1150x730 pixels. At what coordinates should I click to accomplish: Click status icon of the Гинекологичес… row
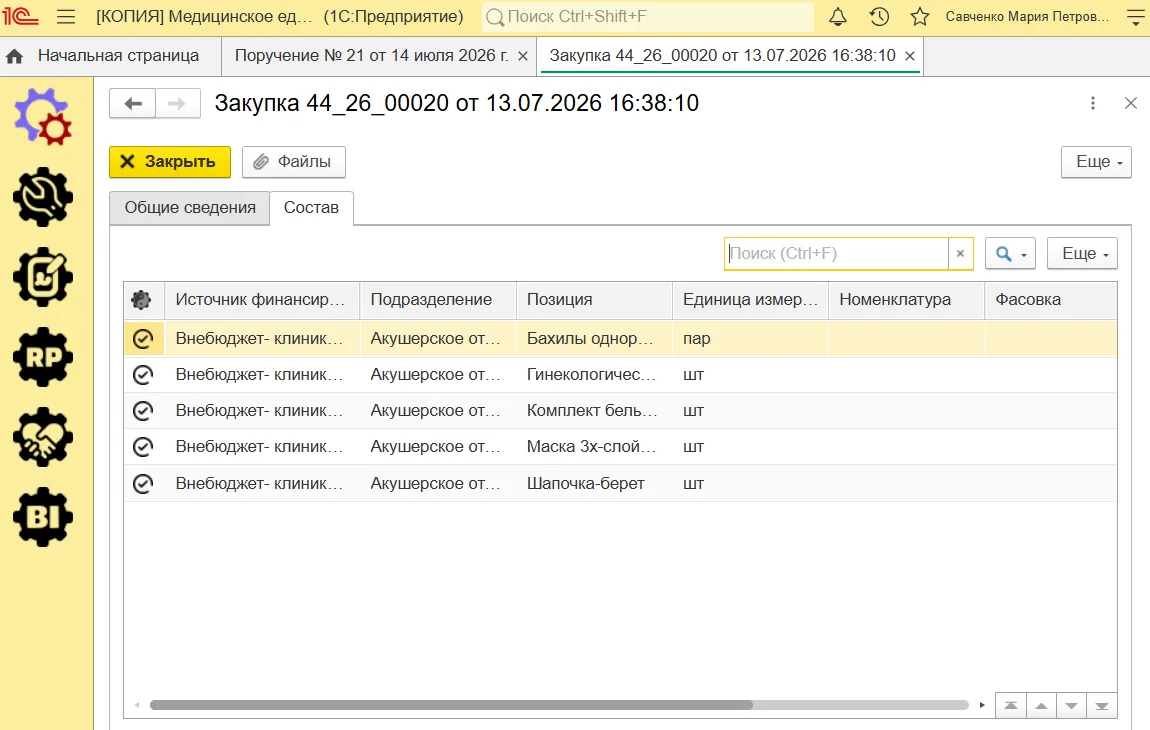pyautogui.click(x=143, y=374)
